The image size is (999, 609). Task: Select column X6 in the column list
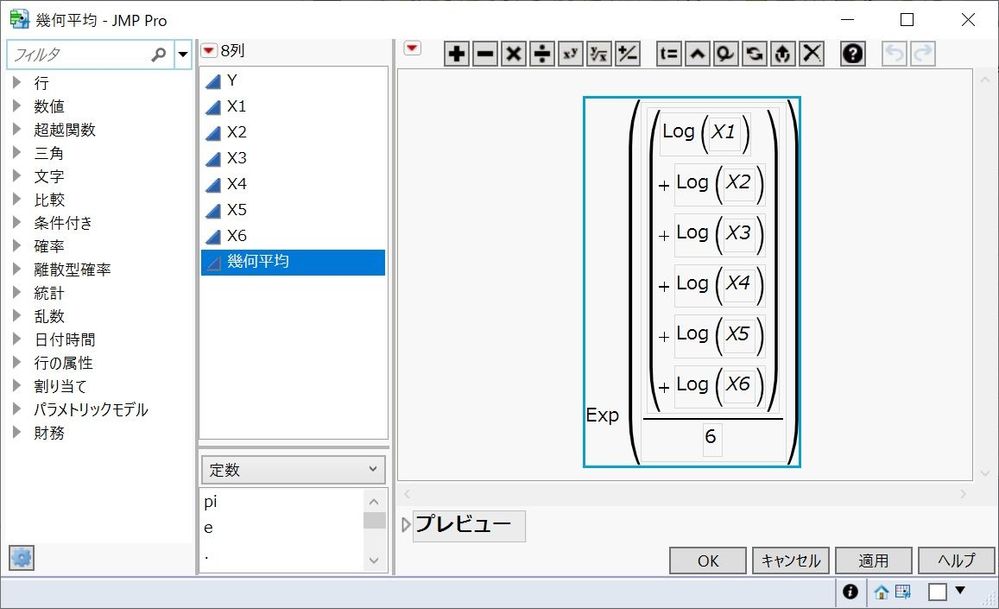point(293,236)
